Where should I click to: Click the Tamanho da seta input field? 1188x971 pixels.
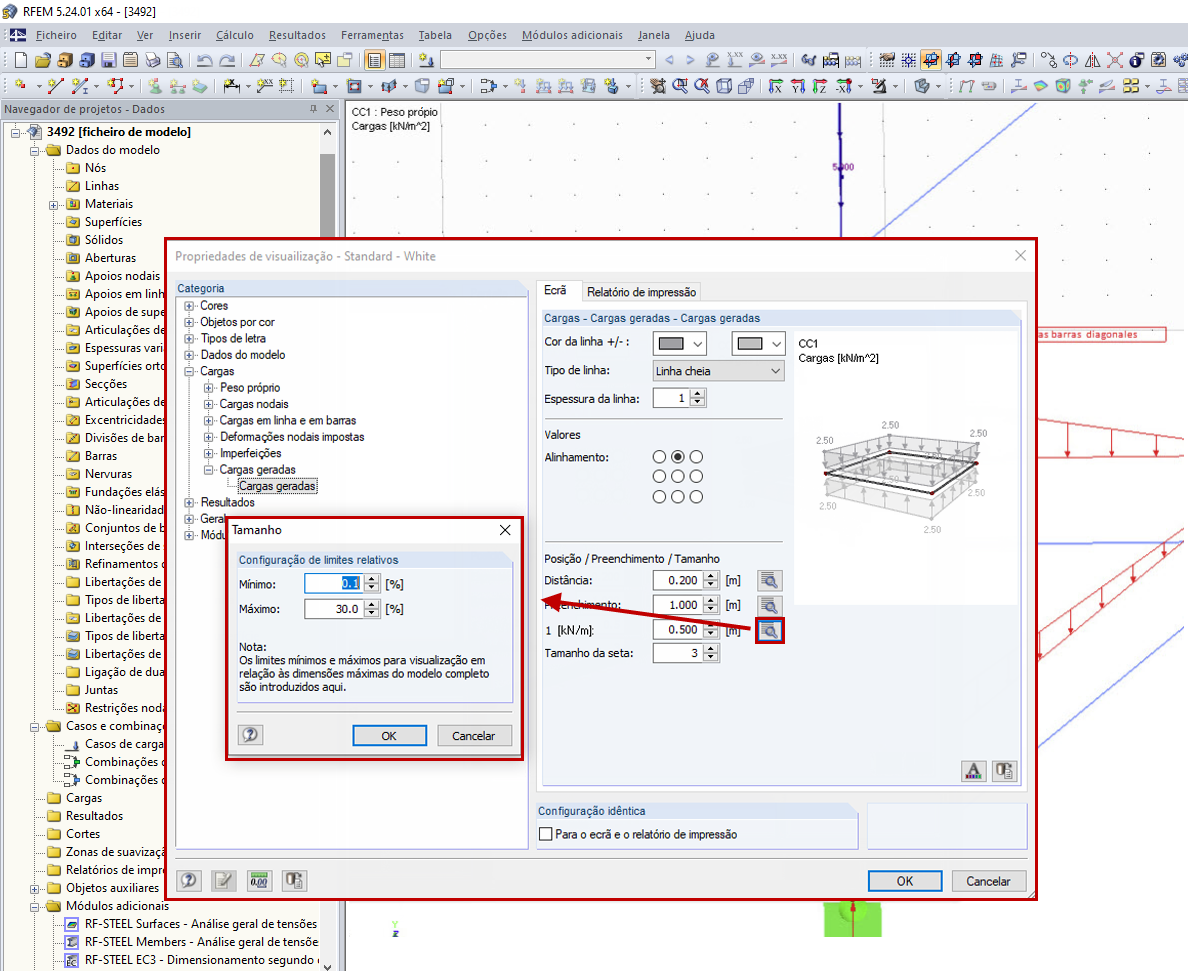678,653
